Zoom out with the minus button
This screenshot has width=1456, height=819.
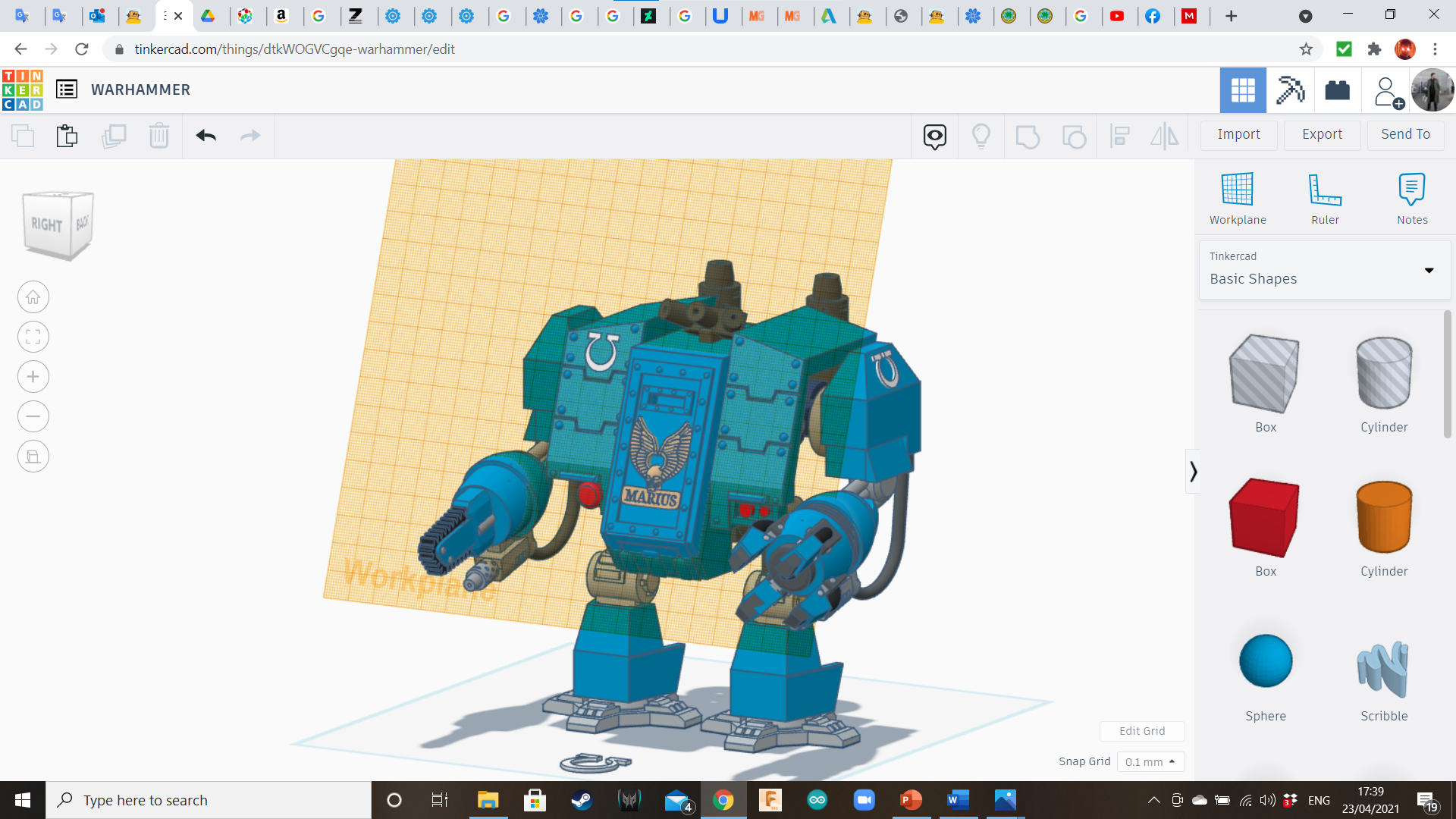click(33, 416)
